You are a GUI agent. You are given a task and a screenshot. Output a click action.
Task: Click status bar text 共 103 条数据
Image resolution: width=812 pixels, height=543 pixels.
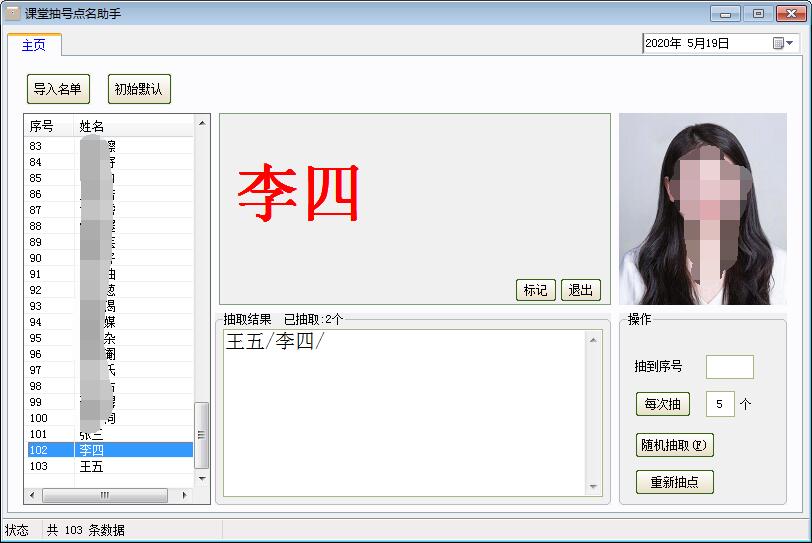85,530
